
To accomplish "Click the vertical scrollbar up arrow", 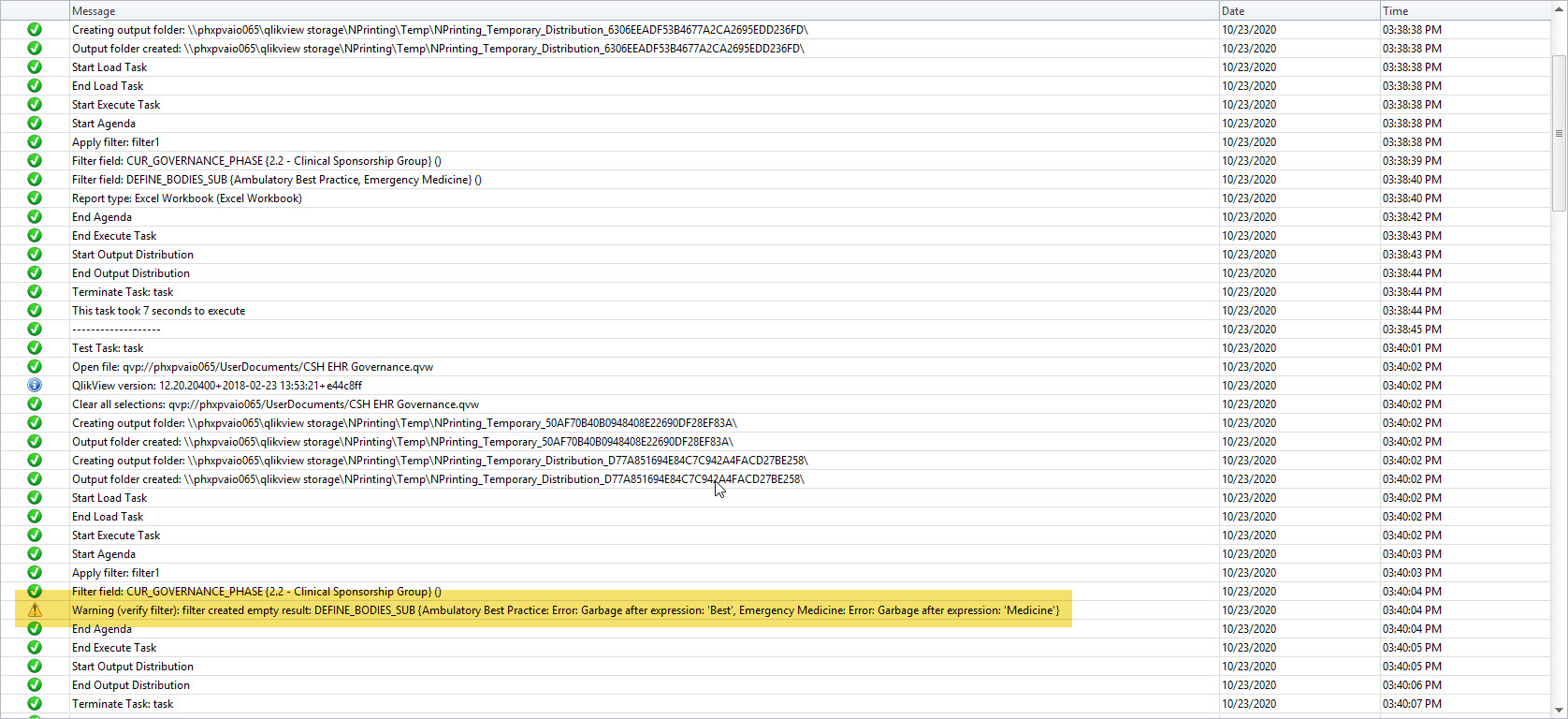I will [1559, 9].
